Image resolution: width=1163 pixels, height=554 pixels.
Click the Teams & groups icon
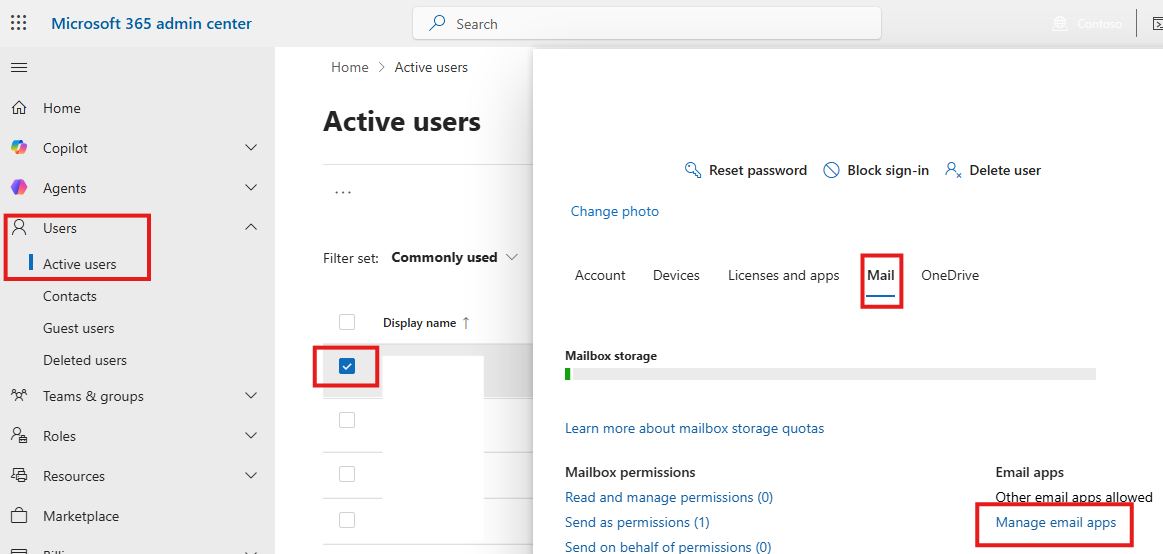pos(19,396)
